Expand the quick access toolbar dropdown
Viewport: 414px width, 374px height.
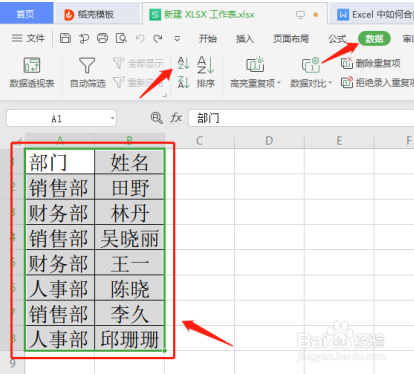coord(177,39)
